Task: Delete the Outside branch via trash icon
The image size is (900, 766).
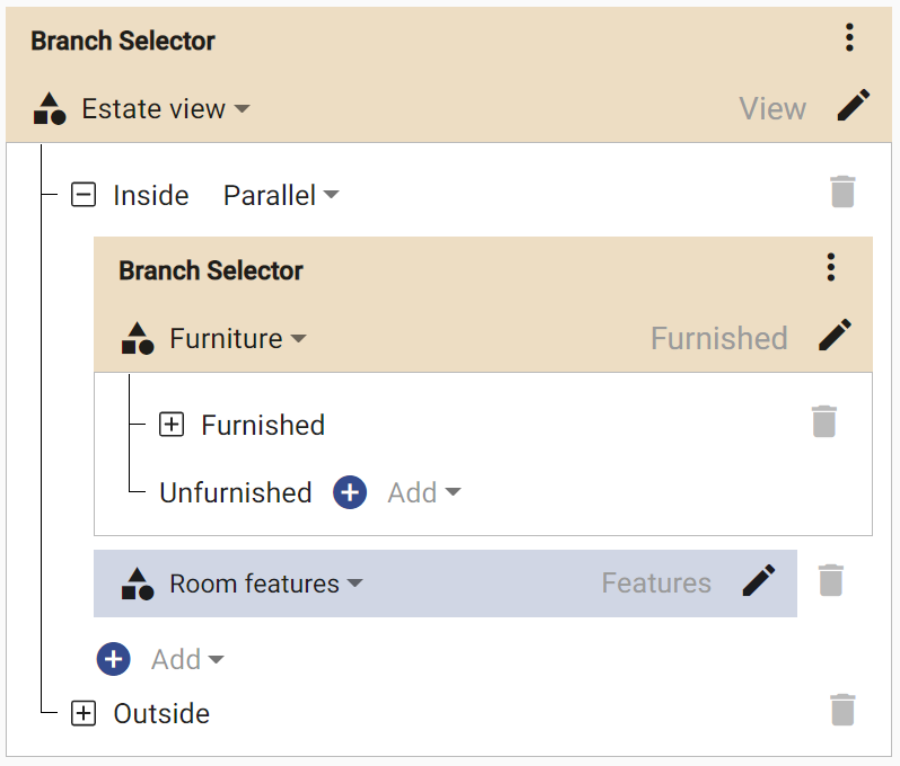Action: coord(843,710)
